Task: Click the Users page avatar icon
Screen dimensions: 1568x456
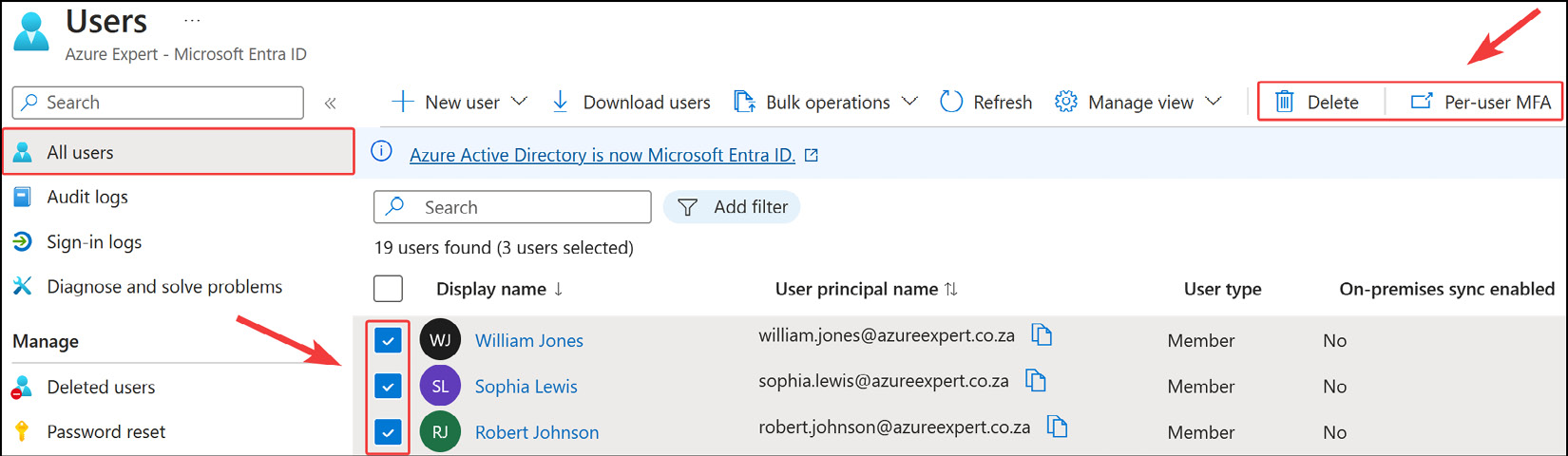Action: coord(31,31)
